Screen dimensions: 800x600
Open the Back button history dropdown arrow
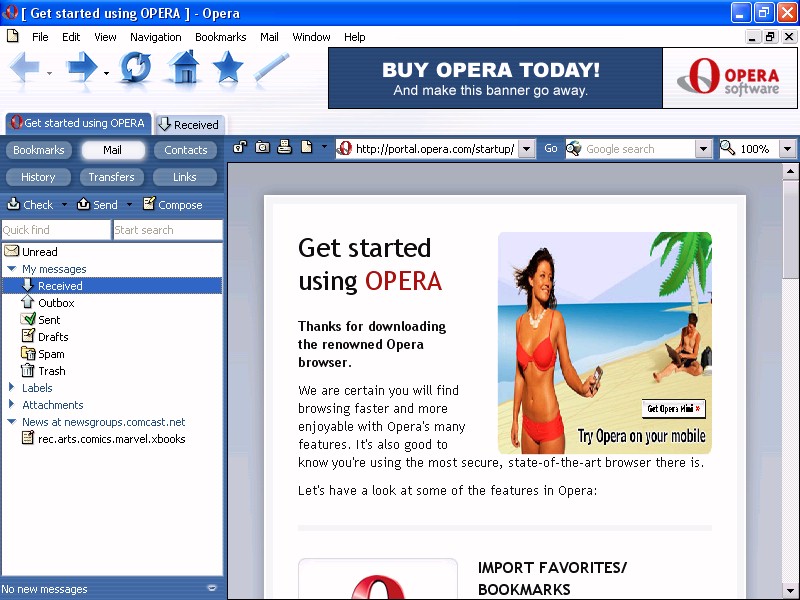pyautogui.click(x=49, y=73)
